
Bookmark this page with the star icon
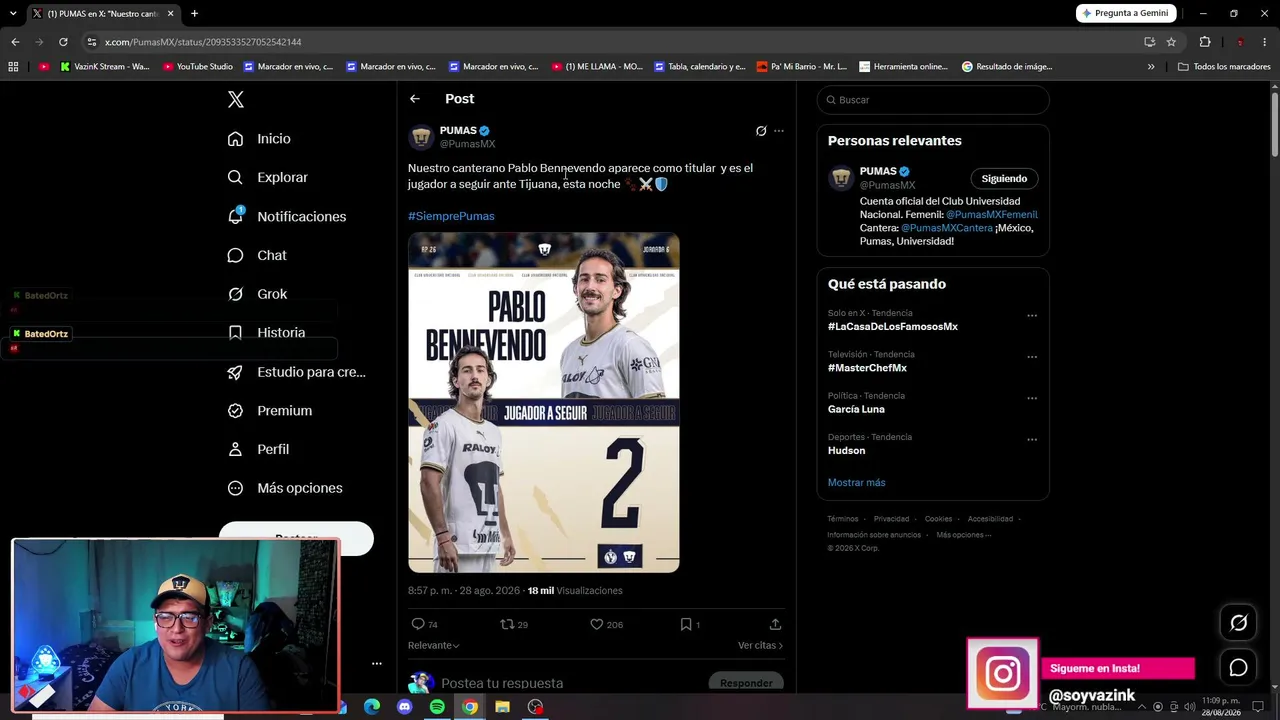pyautogui.click(x=1171, y=42)
